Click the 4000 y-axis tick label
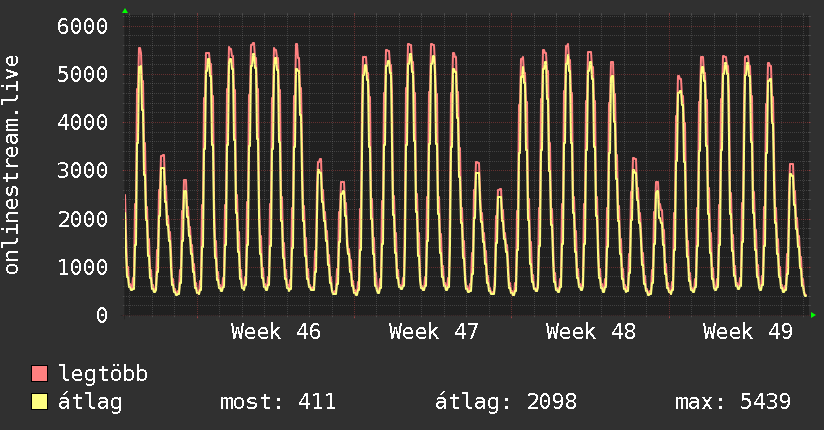 [x=83, y=122]
